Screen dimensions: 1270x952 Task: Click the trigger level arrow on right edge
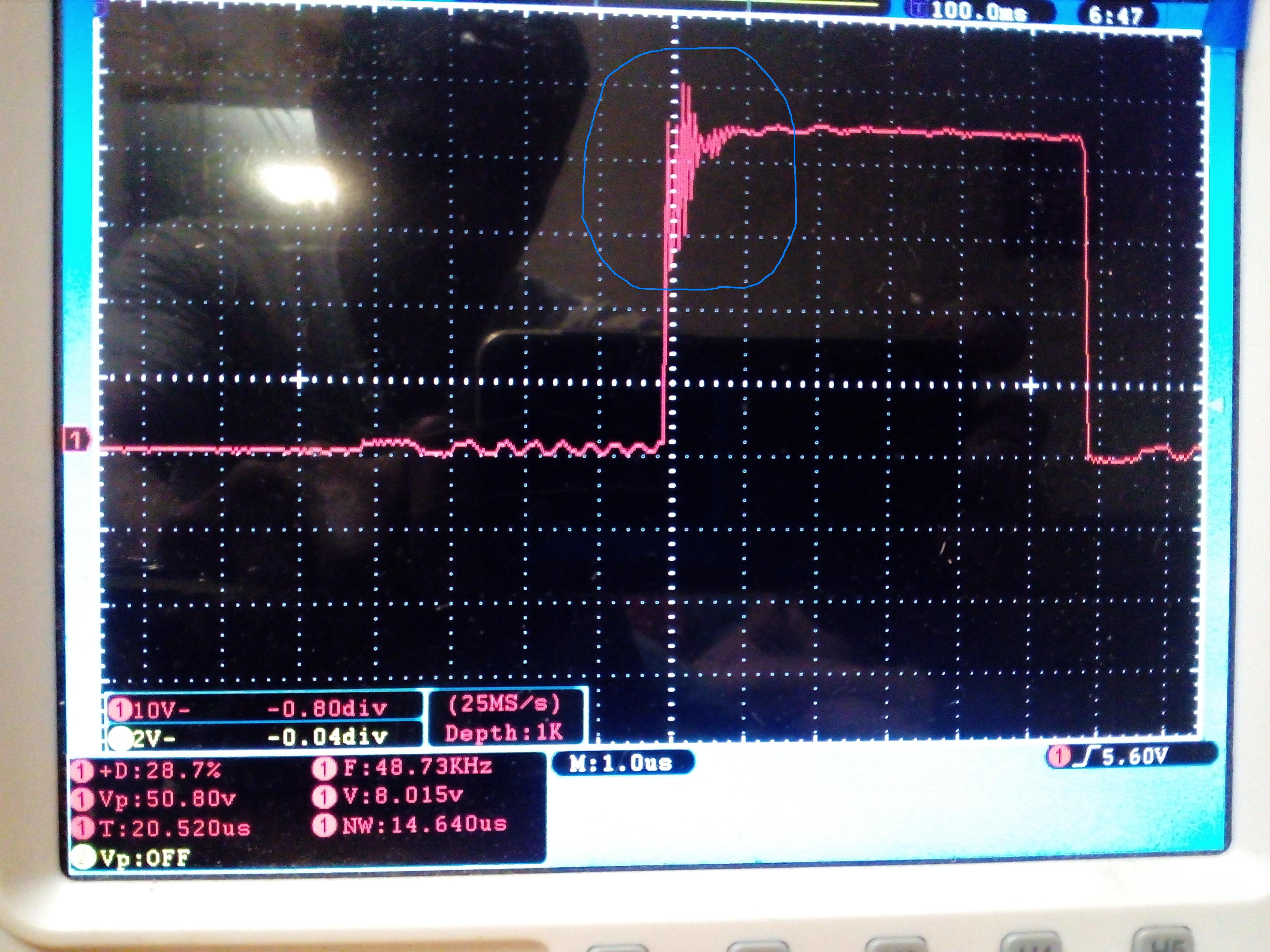[1216, 405]
